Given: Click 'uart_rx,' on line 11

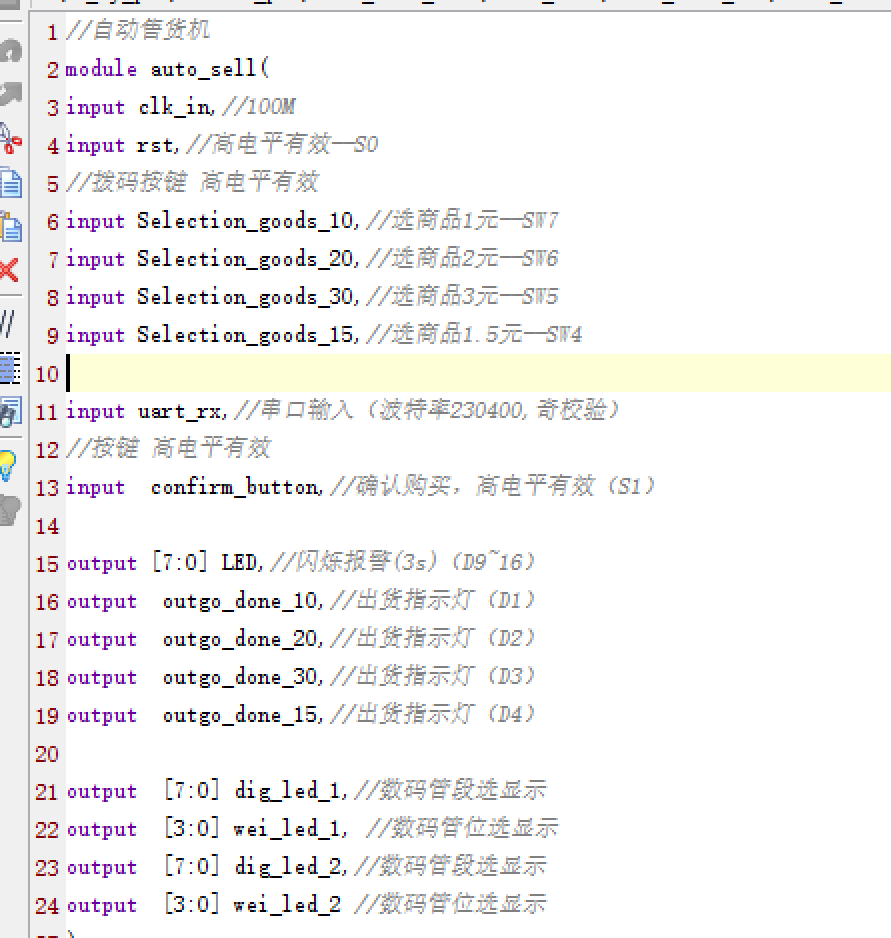Looking at the screenshot, I should coord(183,411).
